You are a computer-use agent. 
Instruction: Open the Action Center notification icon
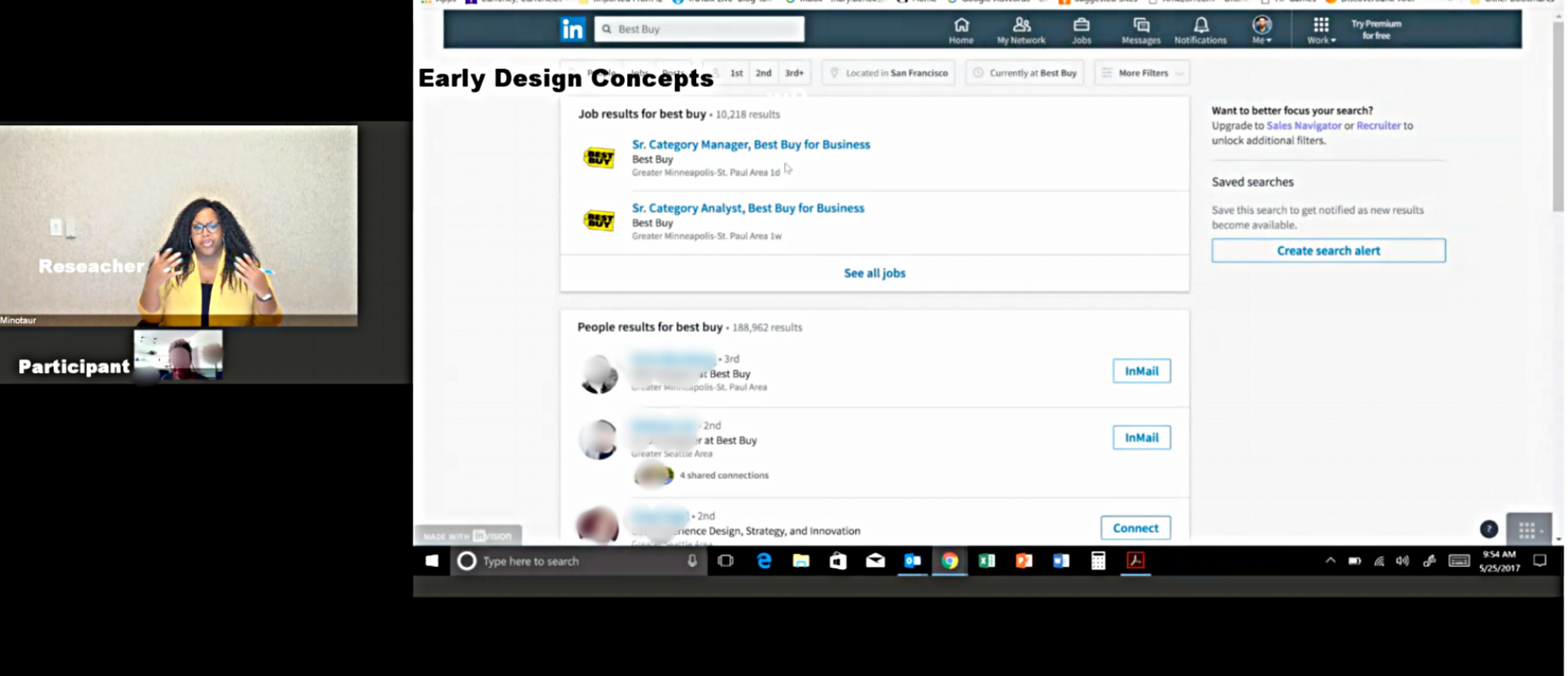[x=1540, y=560]
